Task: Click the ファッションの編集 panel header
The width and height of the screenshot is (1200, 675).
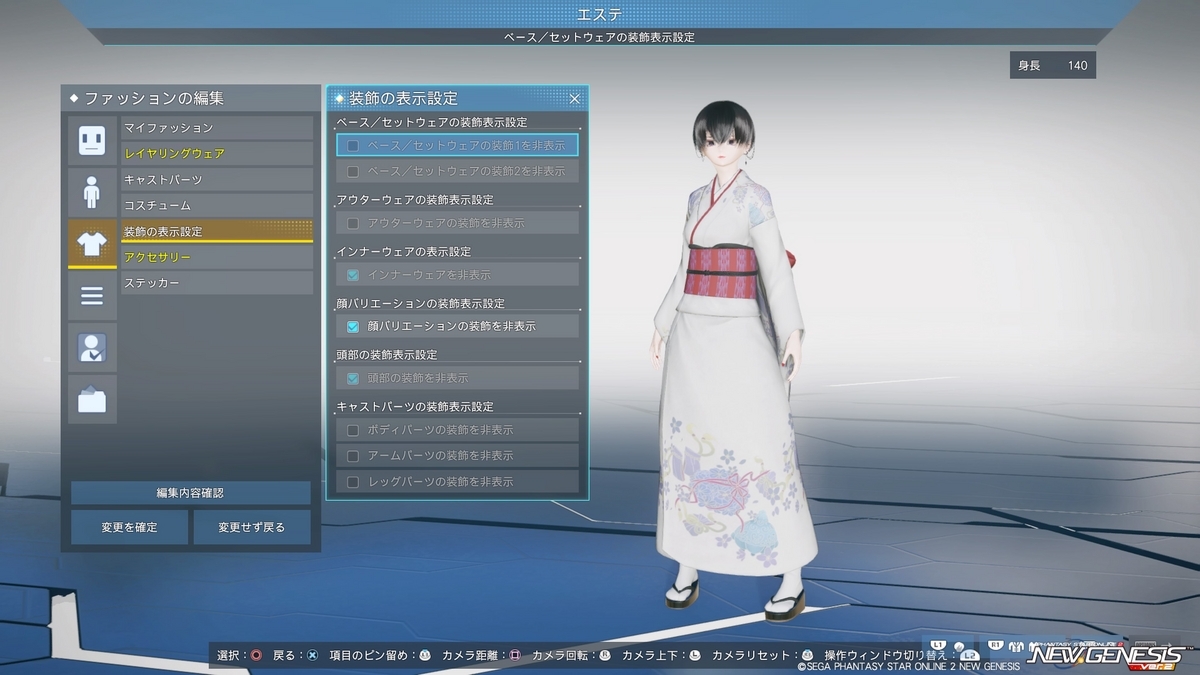Action: point(190,99)
